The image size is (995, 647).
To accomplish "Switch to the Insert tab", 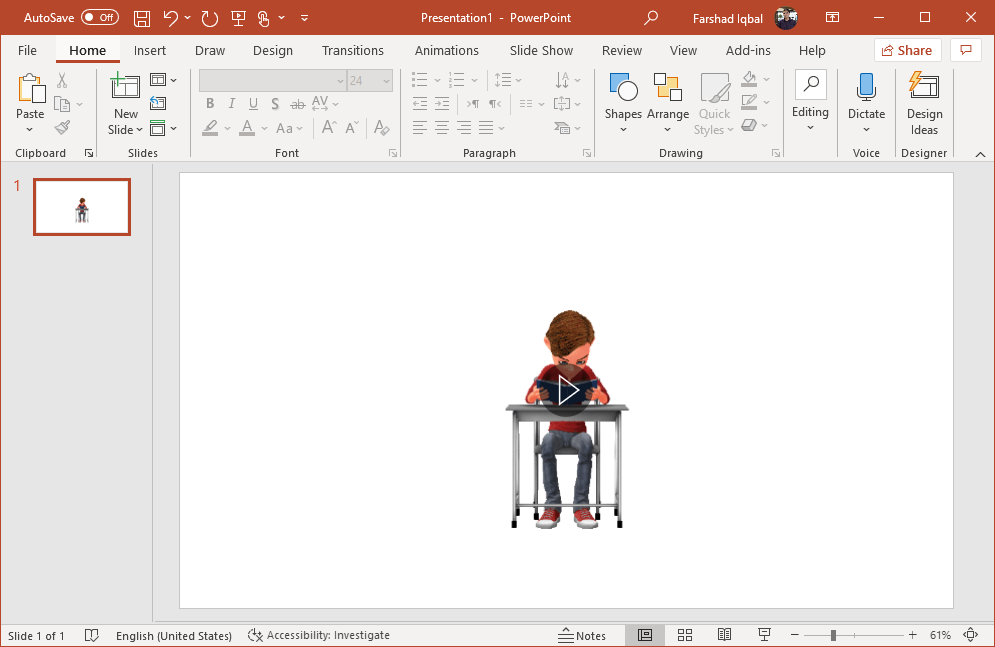I will tap(150, 50).
